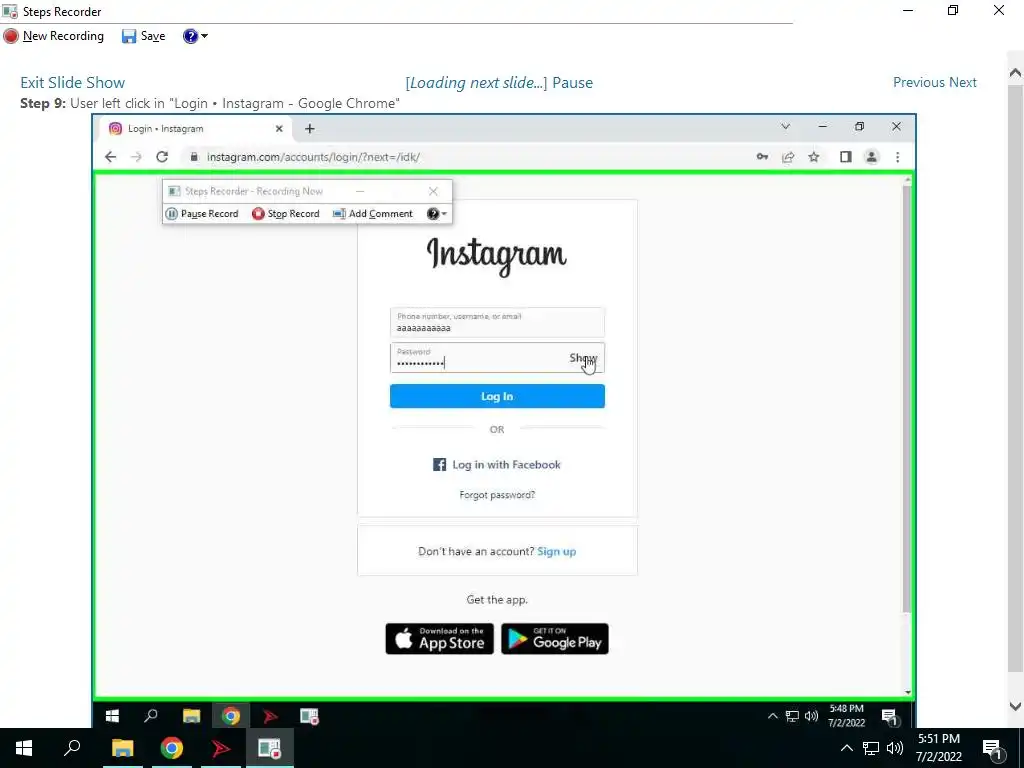This screenshot has width=1024, height=768.
Task: Click Forgot password? link
Action: (497, 495)
